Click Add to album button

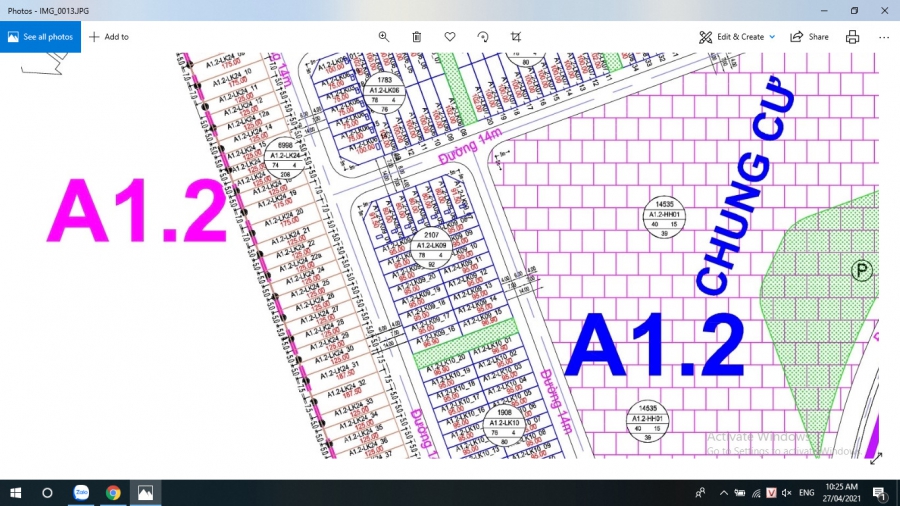point(108,37)
